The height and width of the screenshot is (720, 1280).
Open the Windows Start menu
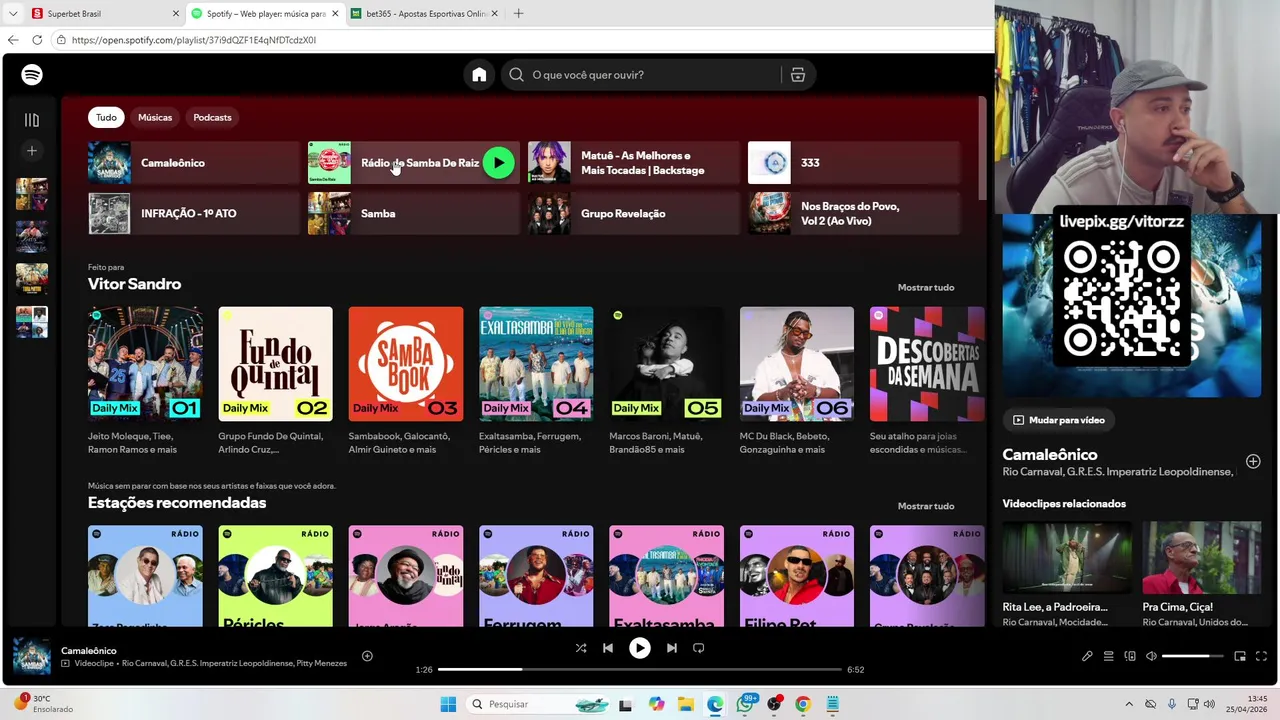click(448, 704)
